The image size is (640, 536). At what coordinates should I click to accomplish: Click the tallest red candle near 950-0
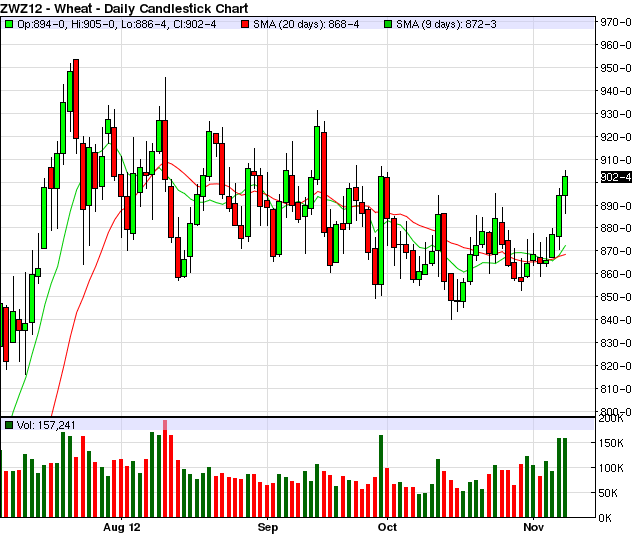(76, 99)
